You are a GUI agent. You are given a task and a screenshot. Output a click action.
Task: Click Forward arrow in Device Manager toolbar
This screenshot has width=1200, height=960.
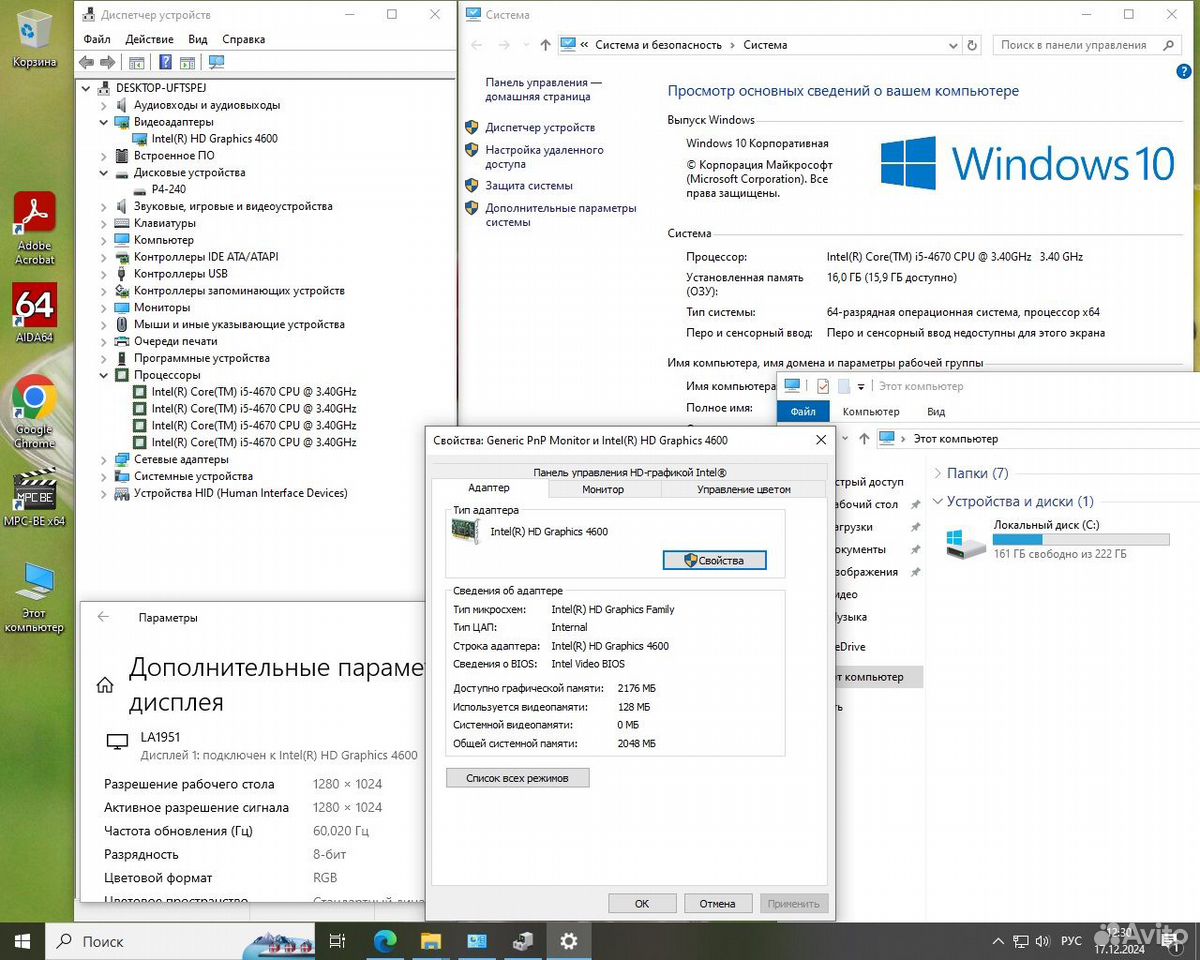coord(108,62)
